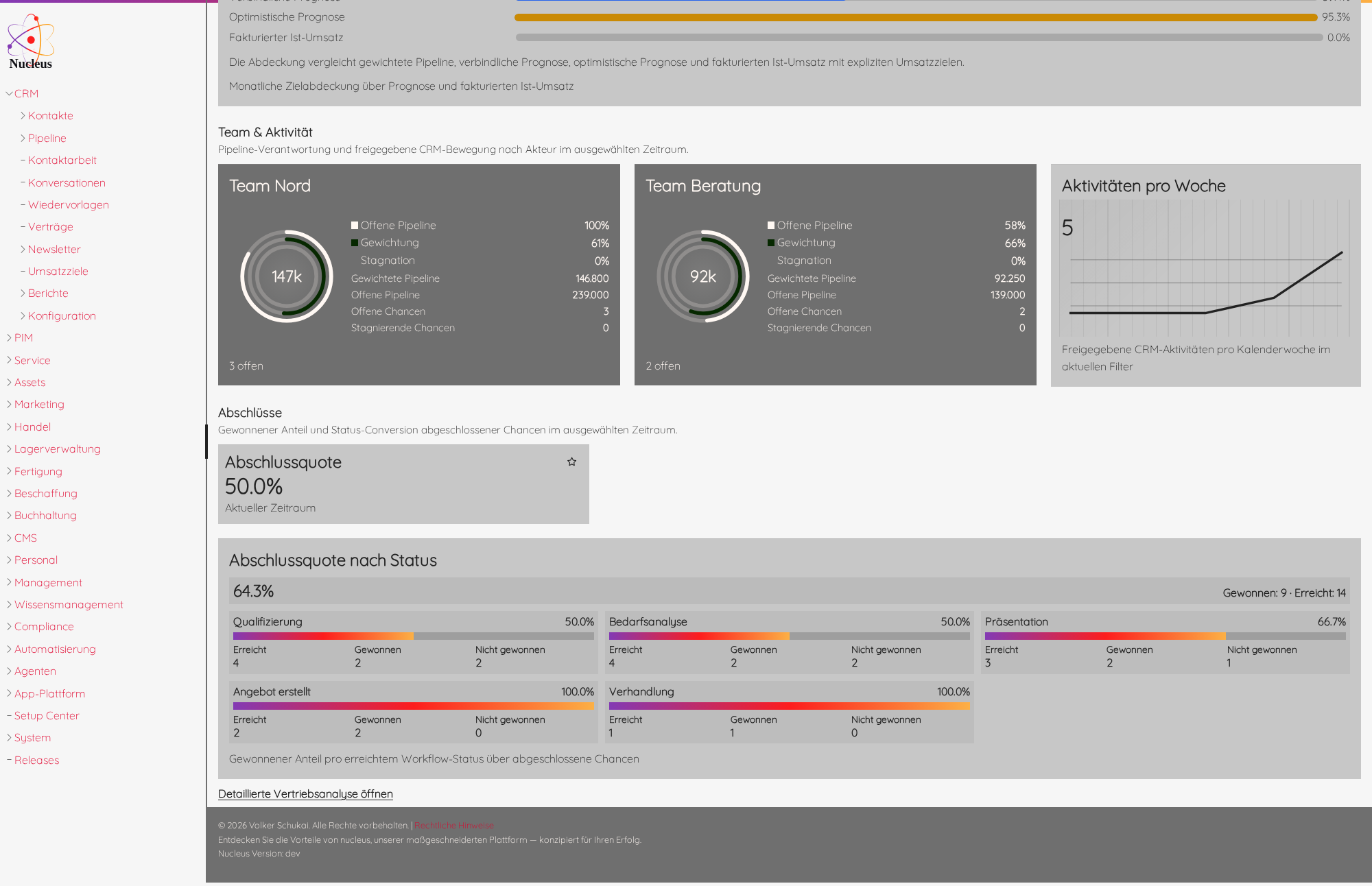Viewport: 1372px width, 886px height.
Task: Open Wissensmanagement module
Action: point(69,604)
